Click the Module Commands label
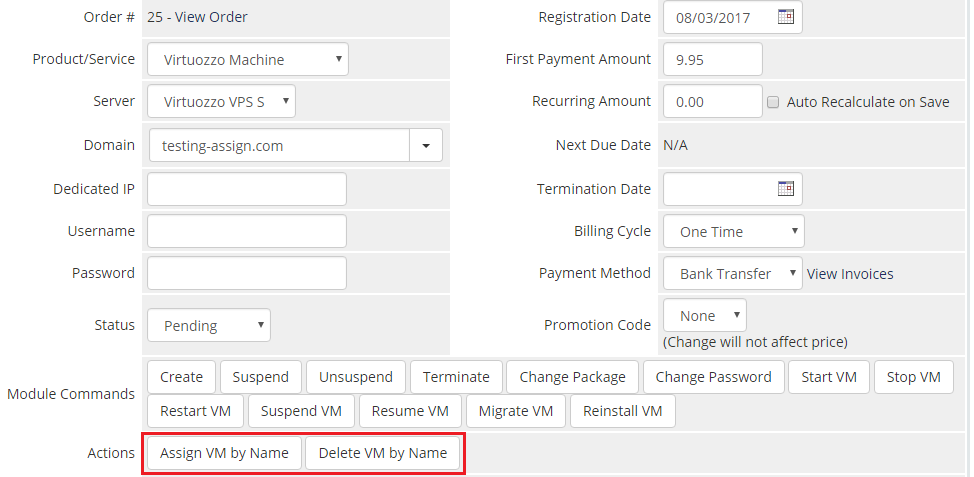The height and width of the screenshot is (477, 974). (x=71, y=394)
